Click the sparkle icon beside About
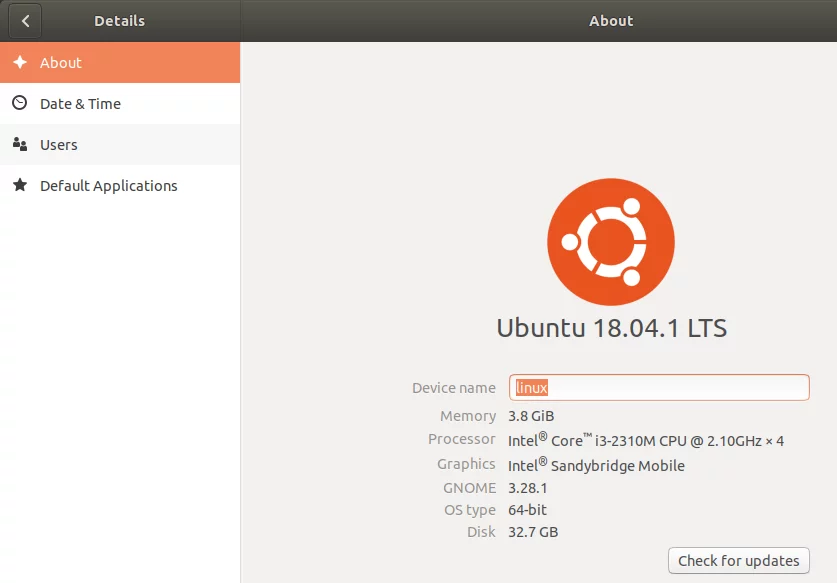This screenshot has width=837, height=583. point(20,62)
